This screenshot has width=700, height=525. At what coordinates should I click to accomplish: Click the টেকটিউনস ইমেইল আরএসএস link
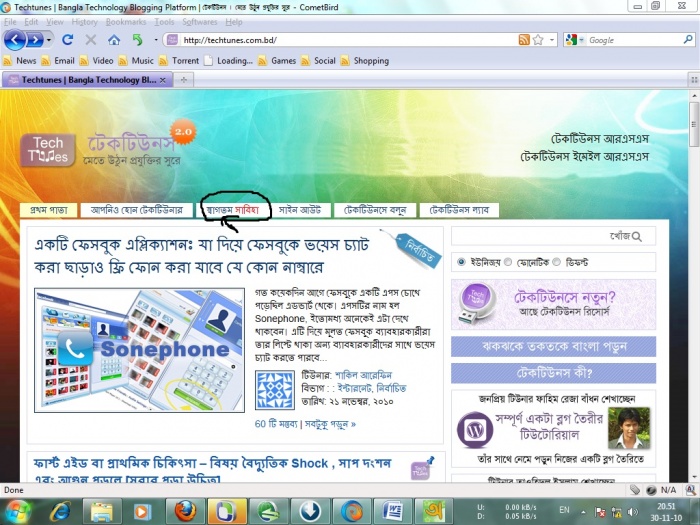584,157
